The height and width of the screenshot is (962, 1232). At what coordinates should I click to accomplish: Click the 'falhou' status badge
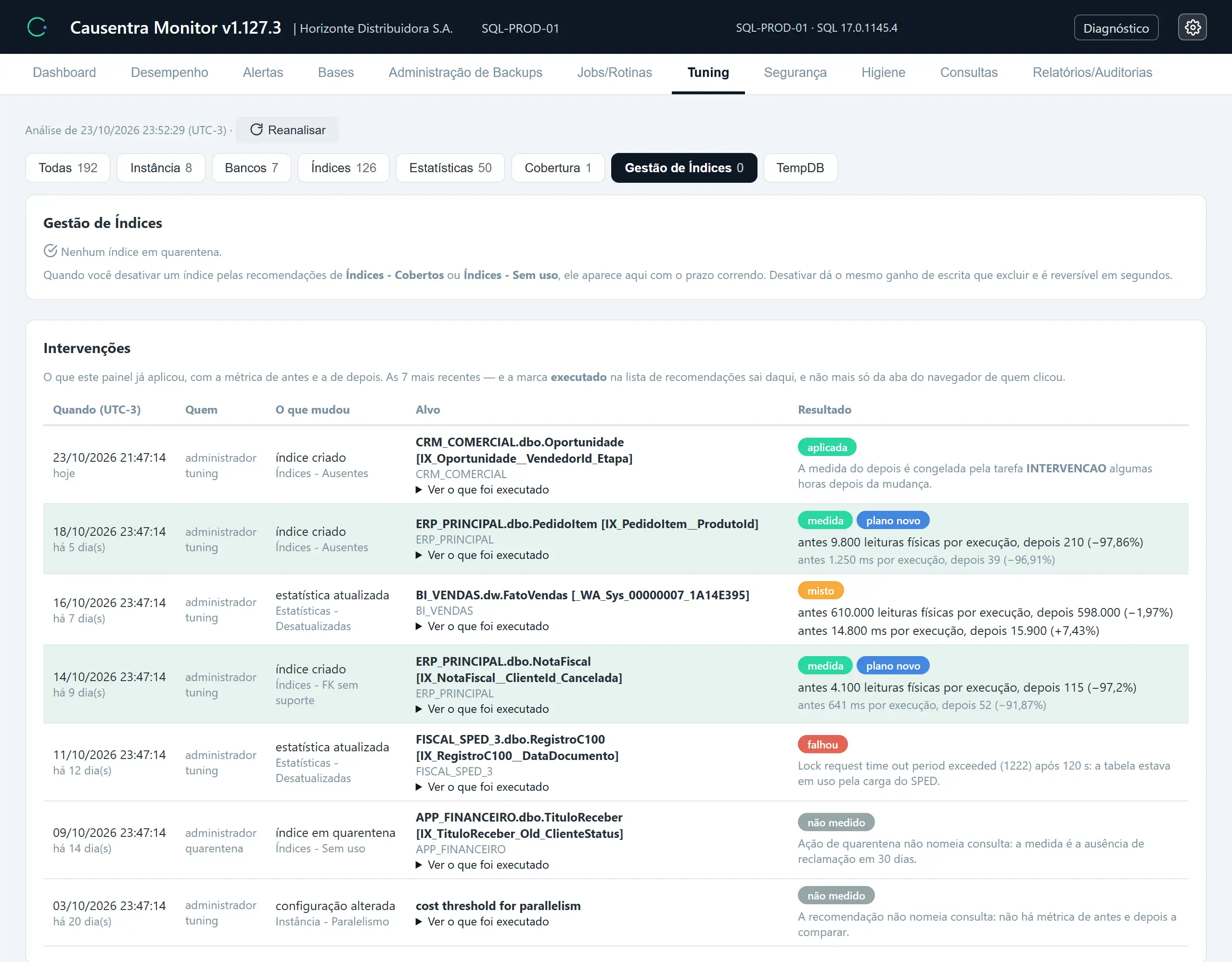[x=822, y=744]
